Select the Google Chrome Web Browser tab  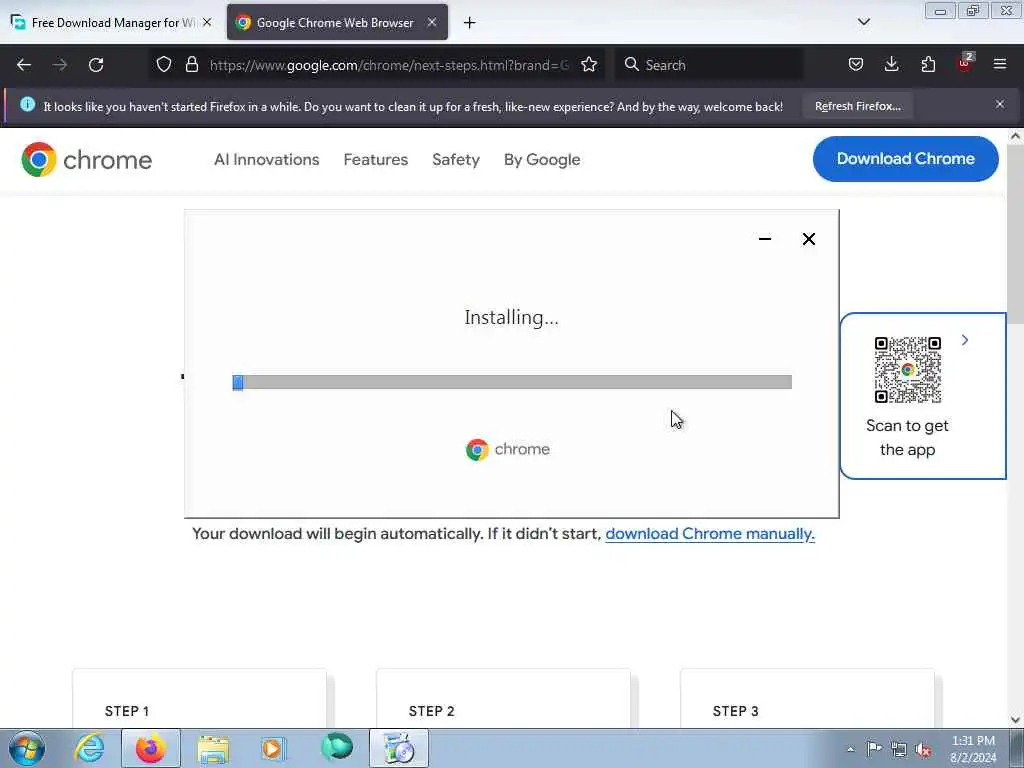(337, 22)
